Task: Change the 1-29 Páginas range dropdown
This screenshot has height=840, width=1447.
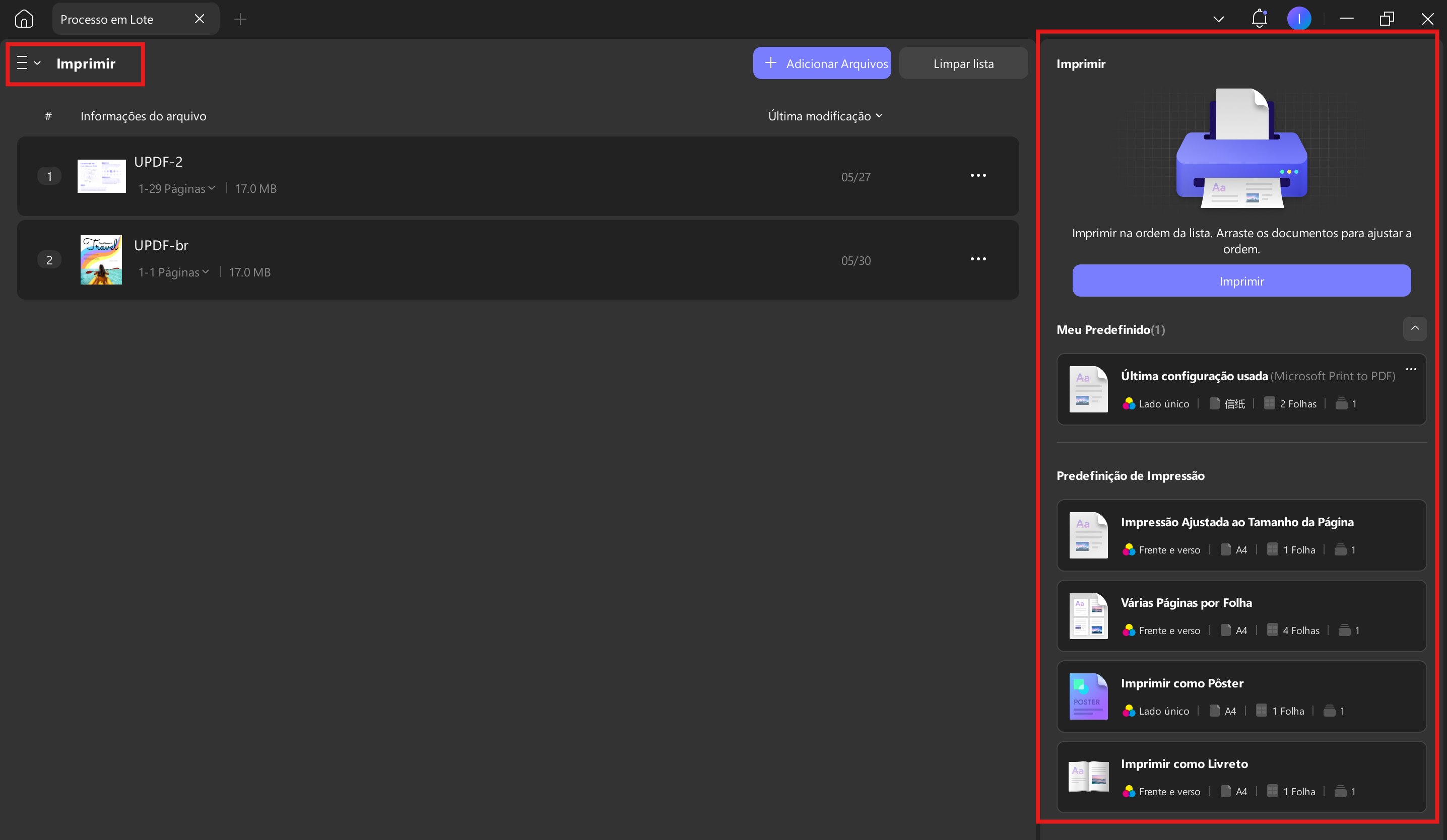Action: tap(176, 188)
